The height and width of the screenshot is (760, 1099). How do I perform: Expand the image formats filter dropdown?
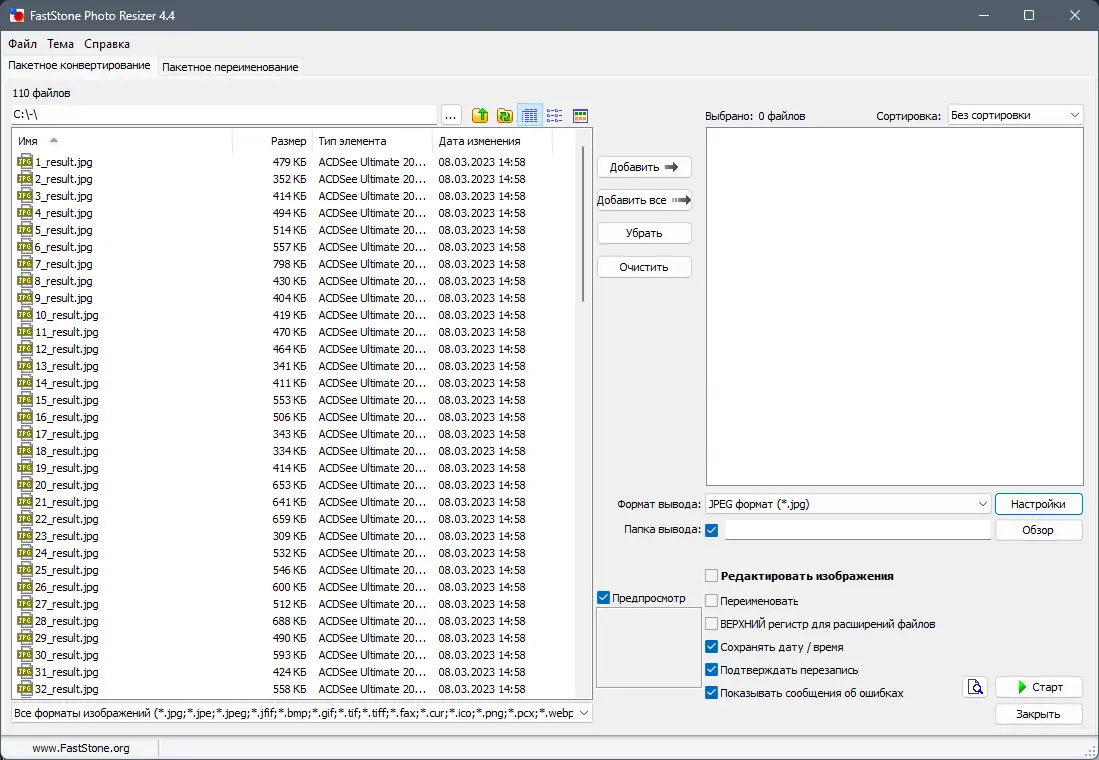pos(586,712)
